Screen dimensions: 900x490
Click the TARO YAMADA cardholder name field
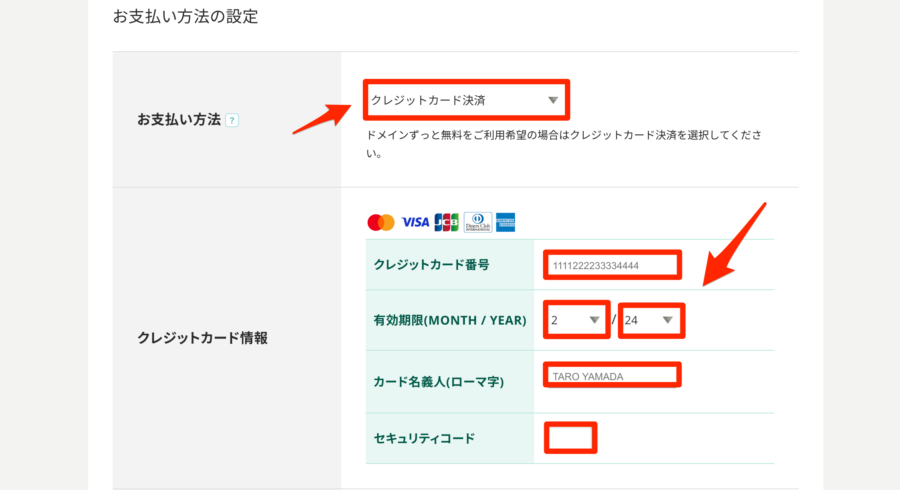coord(612,375)
